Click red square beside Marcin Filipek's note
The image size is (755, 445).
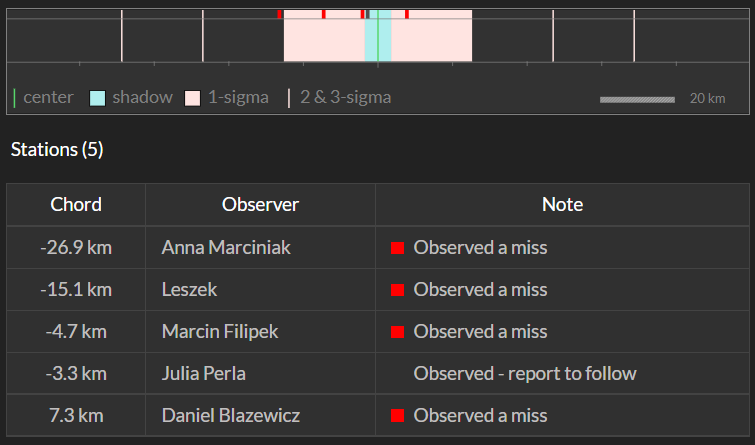397,332
